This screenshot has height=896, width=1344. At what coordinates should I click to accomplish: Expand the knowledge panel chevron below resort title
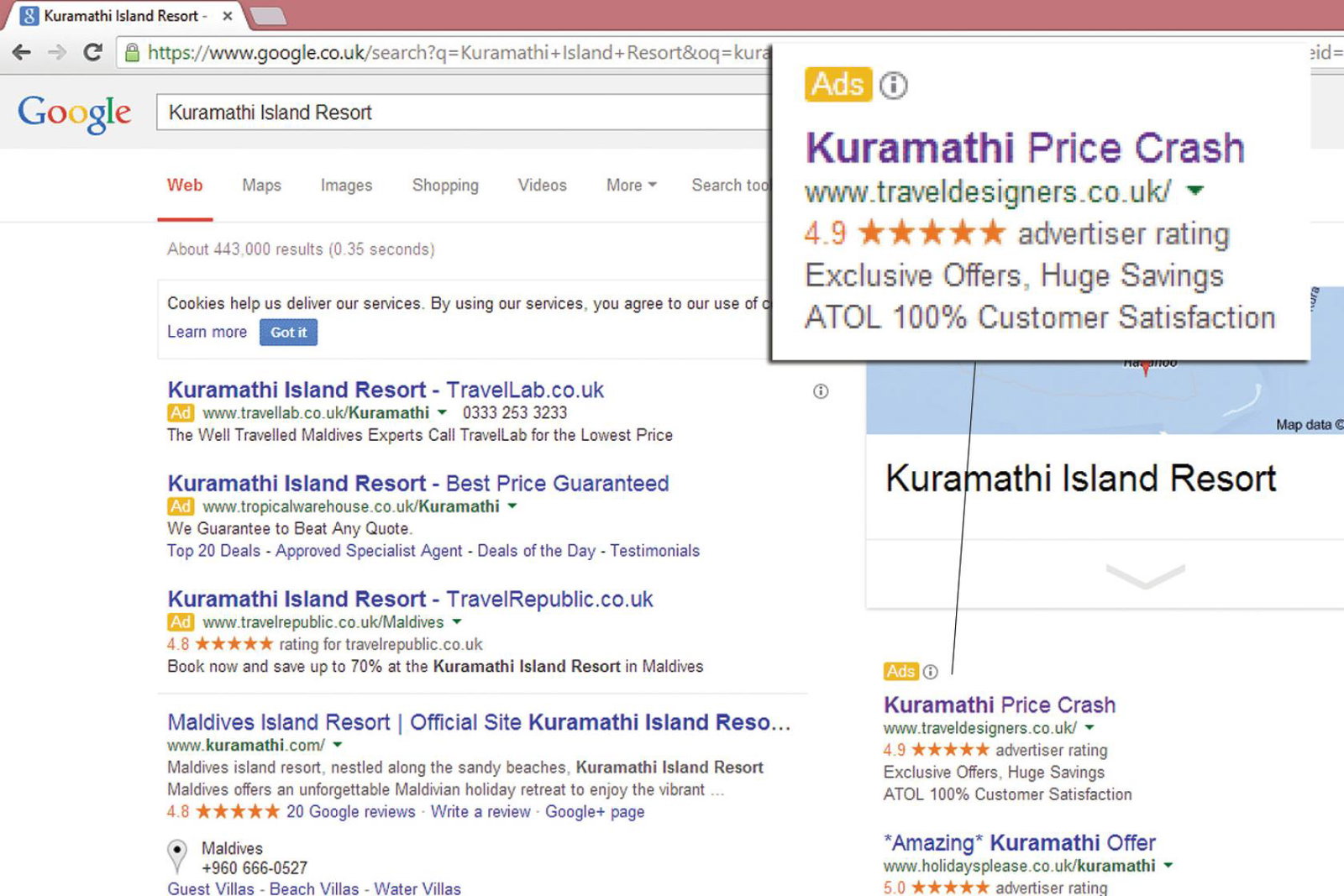[x=1145, y=576]
